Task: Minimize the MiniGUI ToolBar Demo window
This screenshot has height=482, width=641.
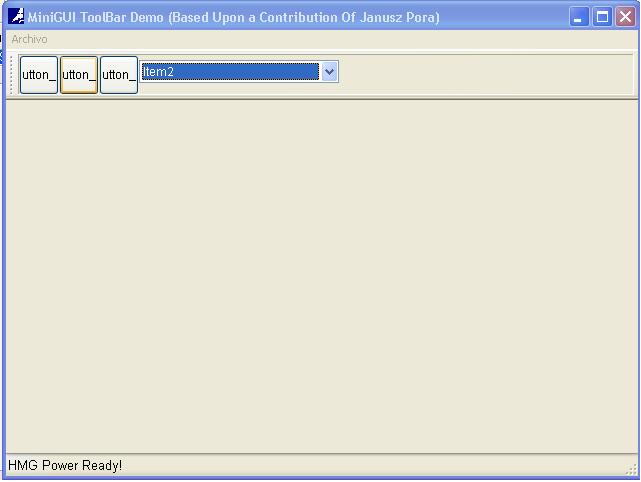Action: [579, 17]
